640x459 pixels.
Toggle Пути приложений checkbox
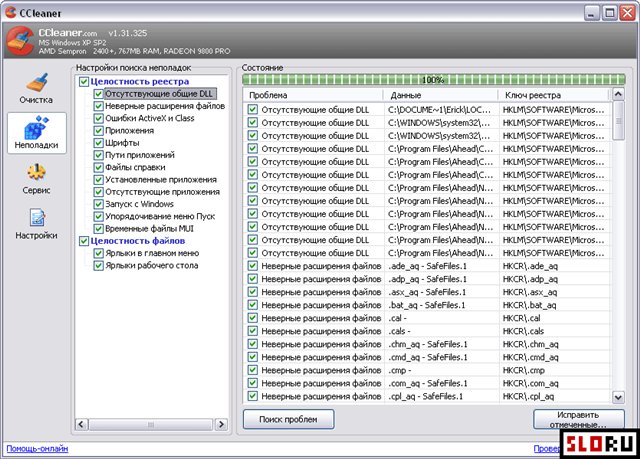pyautogui.click(x=98, y=155)
